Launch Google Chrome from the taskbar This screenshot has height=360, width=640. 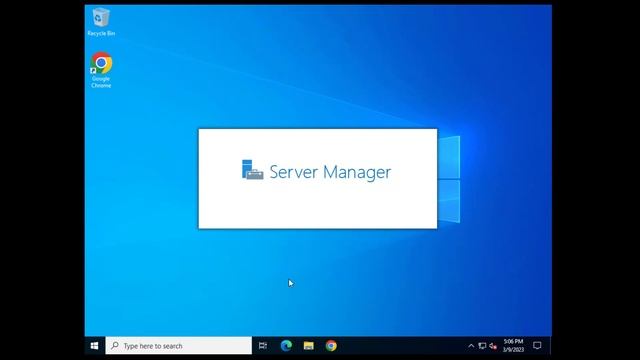pos(331,346)
